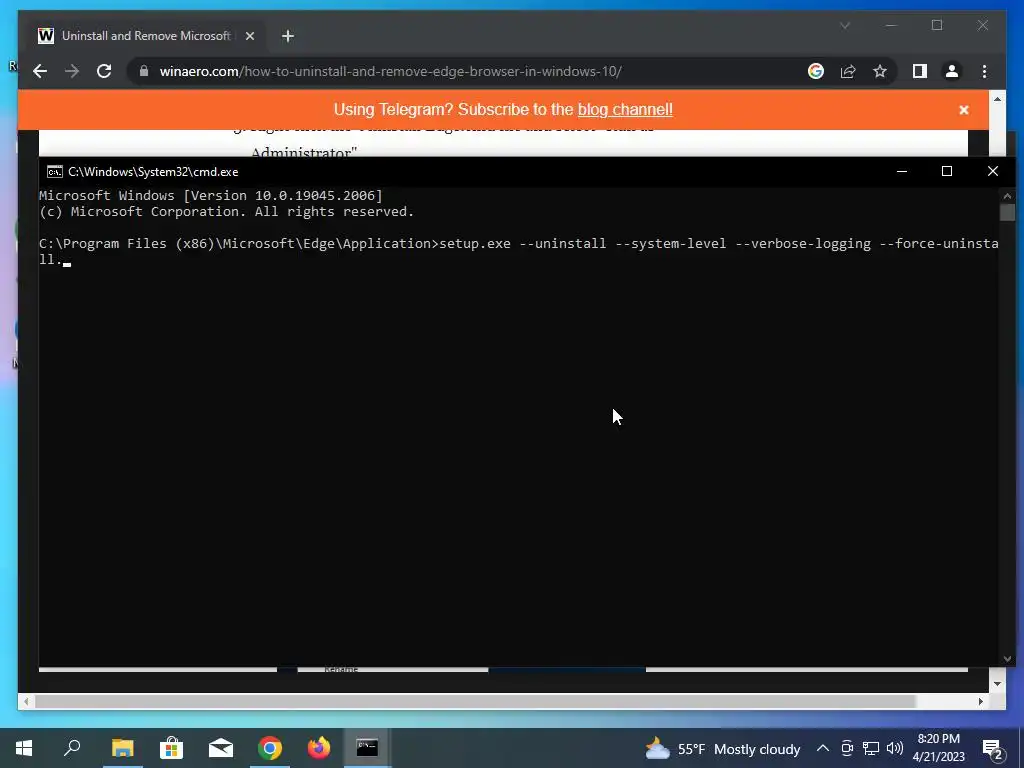Click the winaero.com address bar URL
The width and height of the screenshot is (1024, 768).
pos(391,71)
